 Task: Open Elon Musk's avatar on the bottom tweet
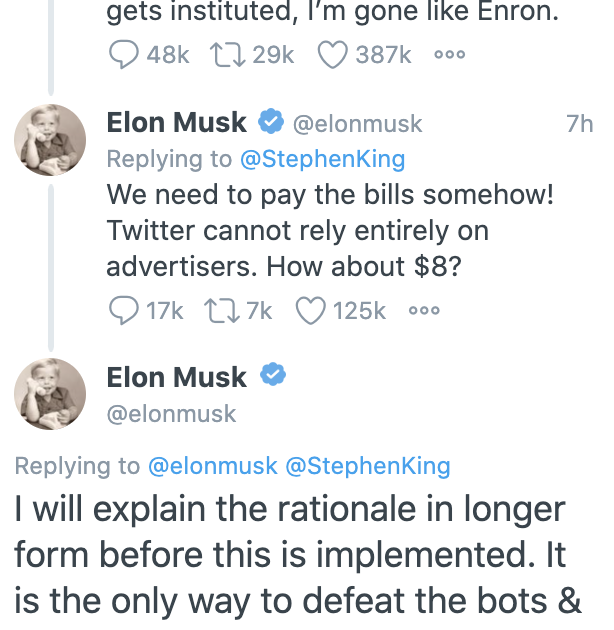click(50, 393)
